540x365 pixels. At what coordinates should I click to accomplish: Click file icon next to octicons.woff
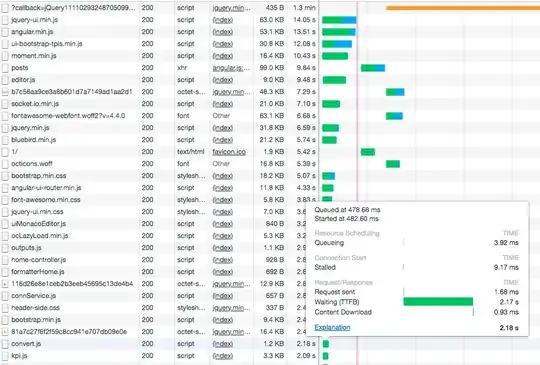click(5, 164)
